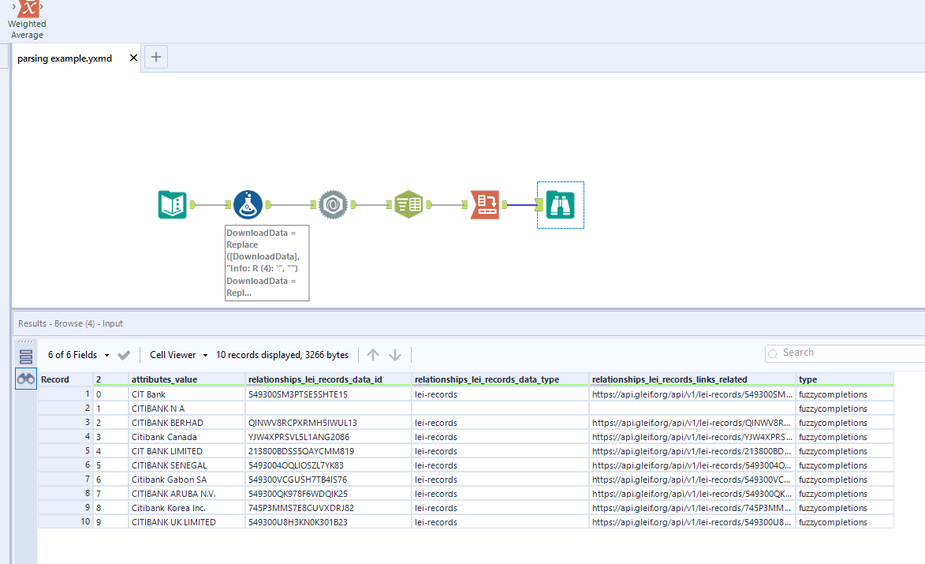Click the 10 records displayed status text

282,355
